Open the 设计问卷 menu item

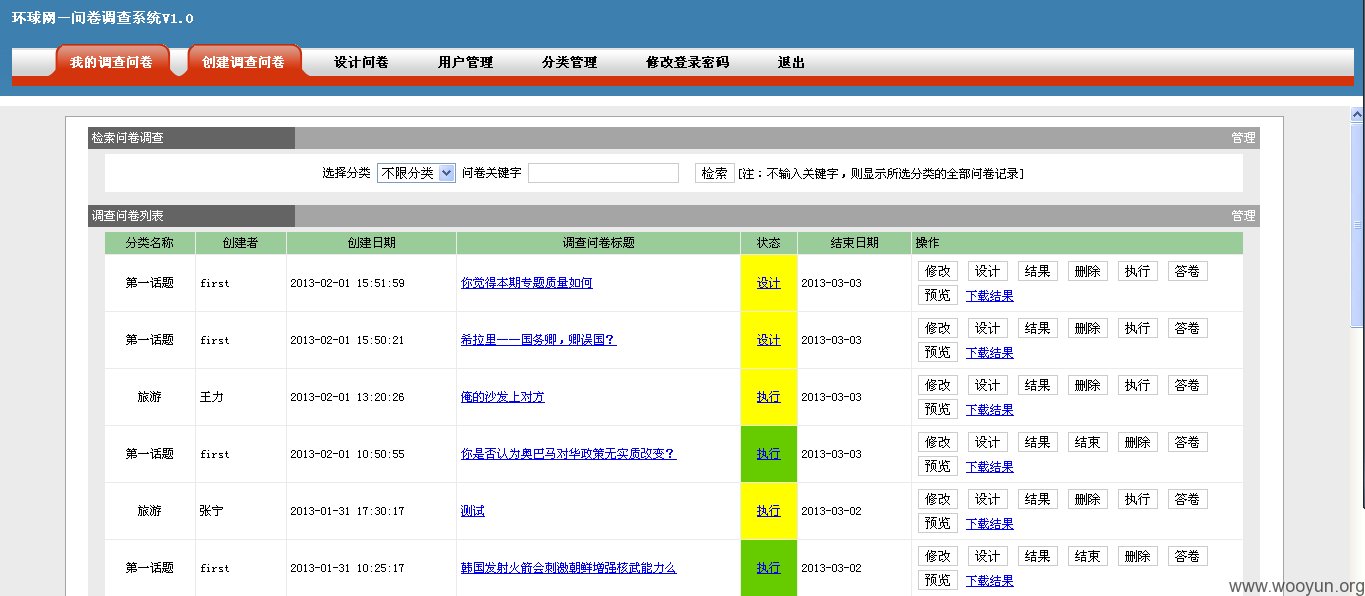[x=361, y=62]
